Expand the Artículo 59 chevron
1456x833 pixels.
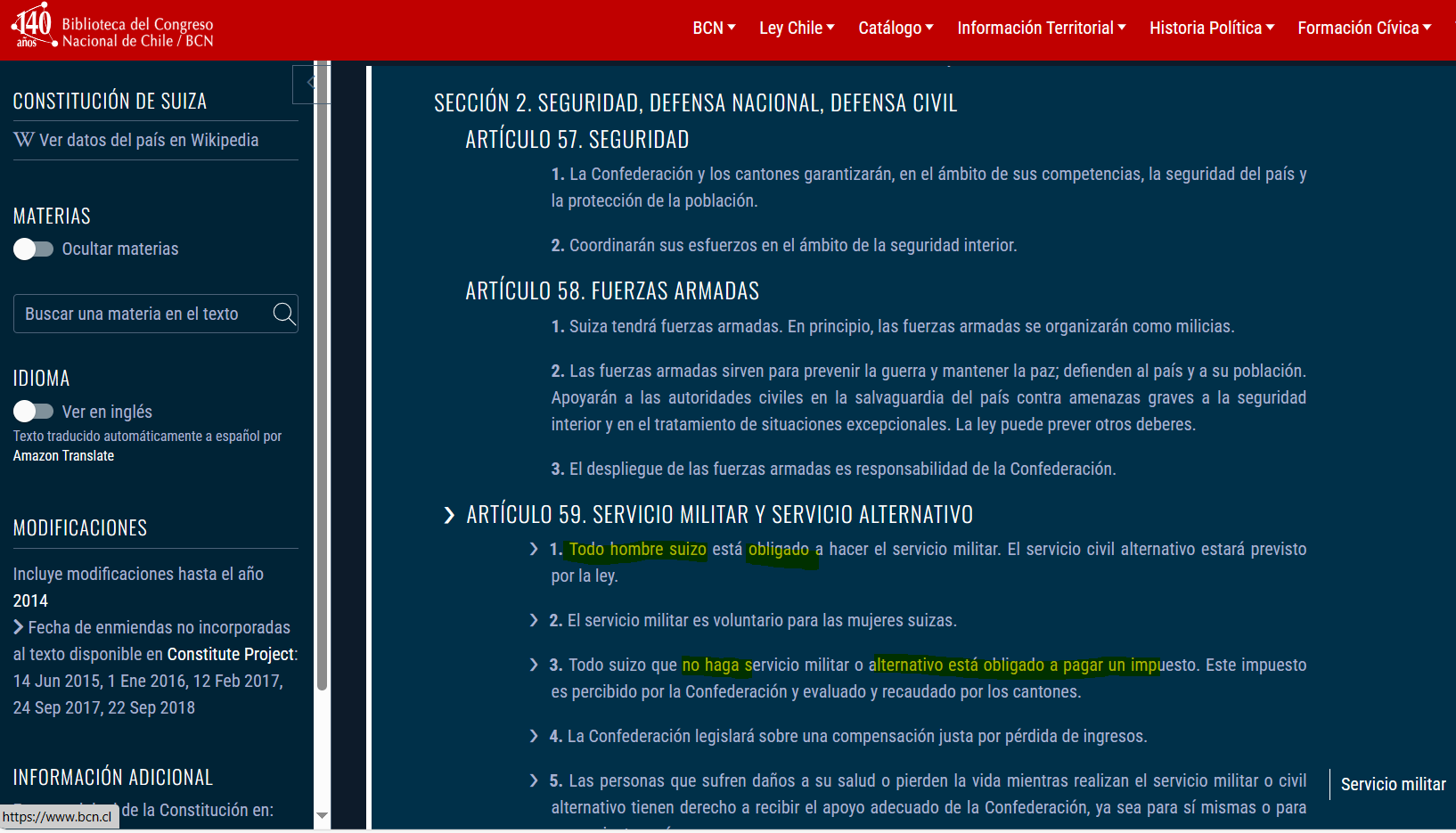[449, 515]
